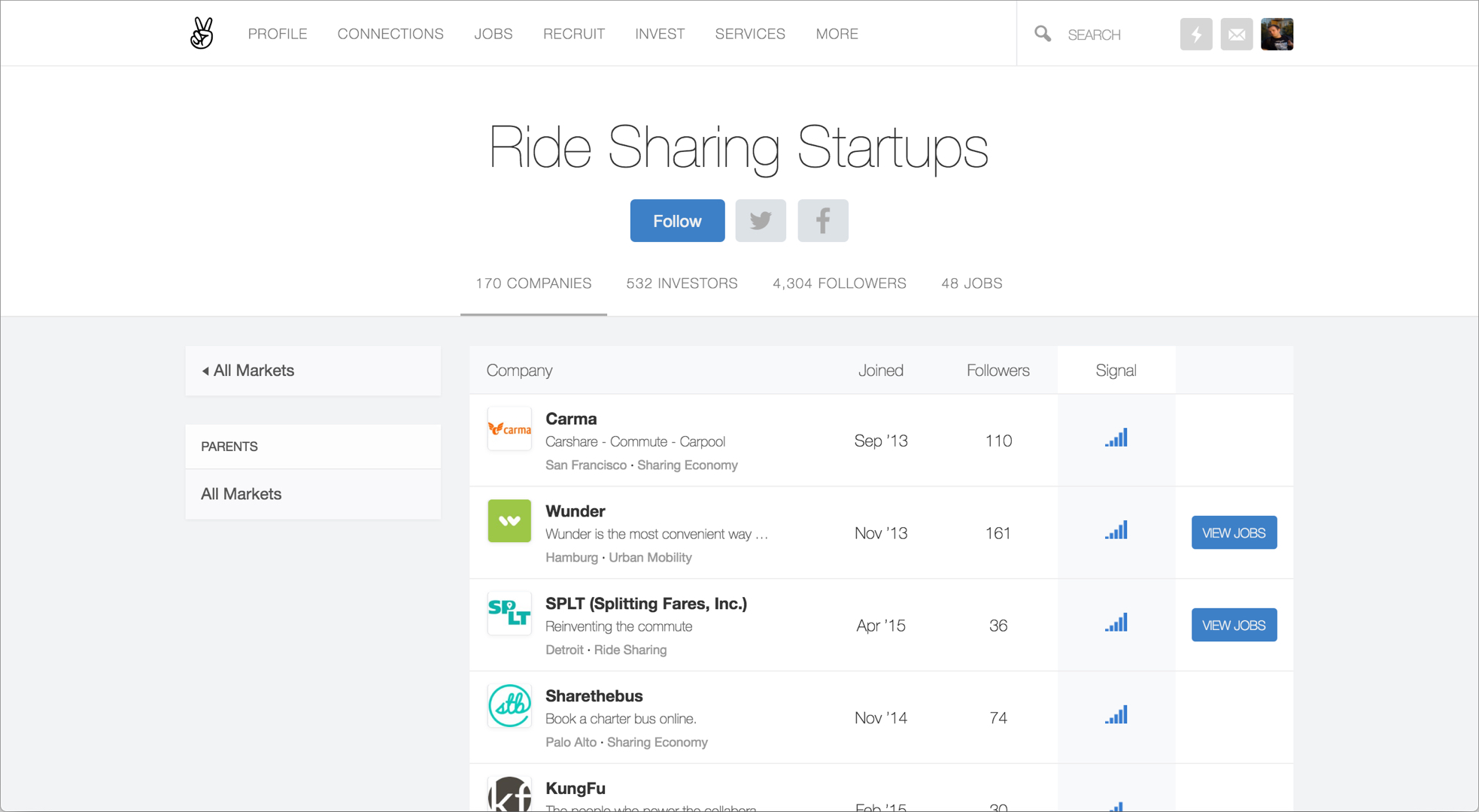Click the Company column header
Viewport: 1479px width, 812px height.
519,371
